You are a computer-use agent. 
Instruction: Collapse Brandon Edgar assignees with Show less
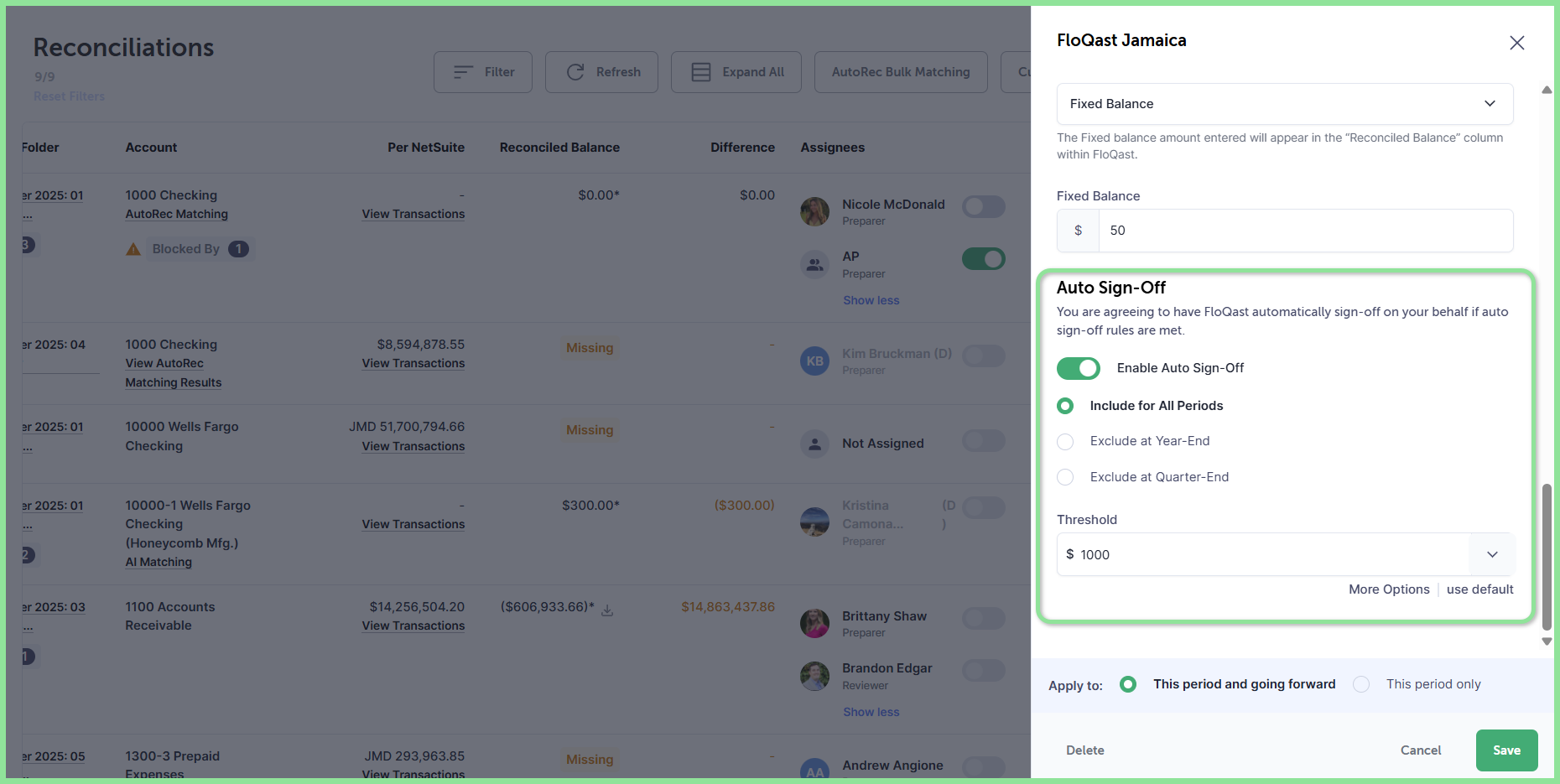(x=871, y=712)
